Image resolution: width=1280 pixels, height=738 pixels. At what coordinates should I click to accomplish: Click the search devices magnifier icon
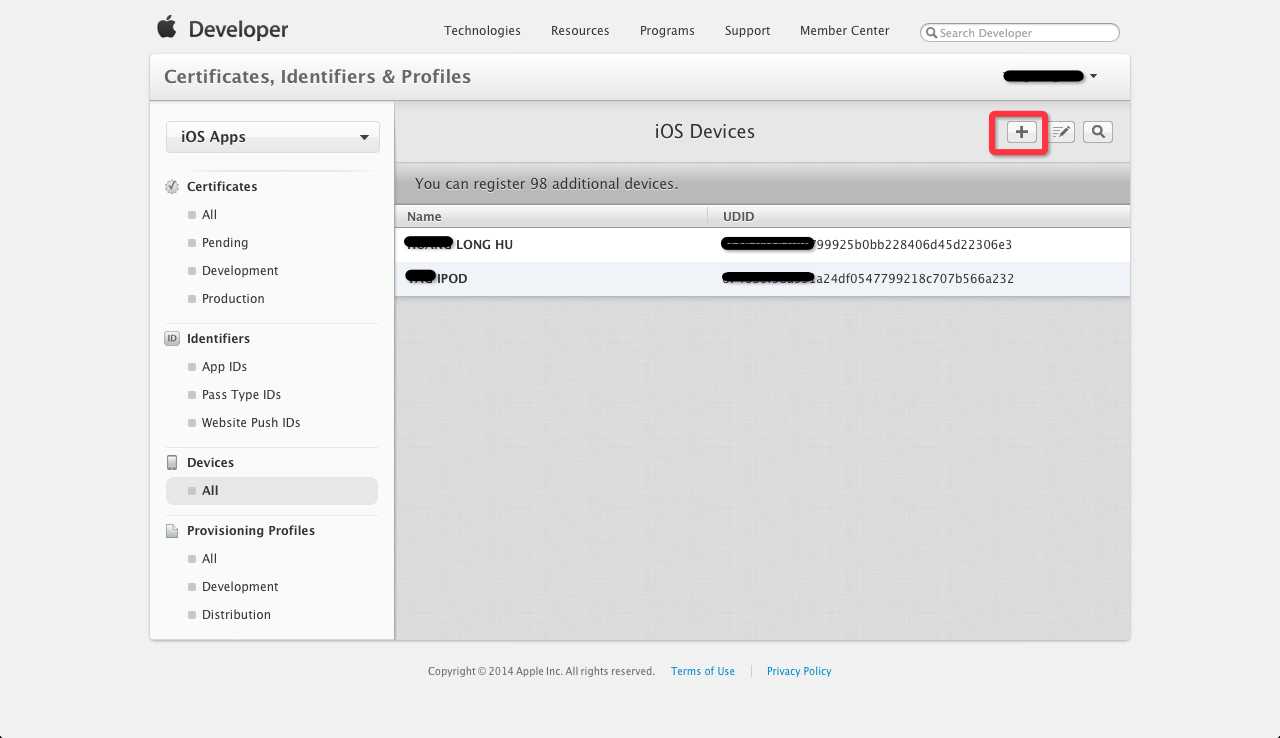pos(1098,132)
